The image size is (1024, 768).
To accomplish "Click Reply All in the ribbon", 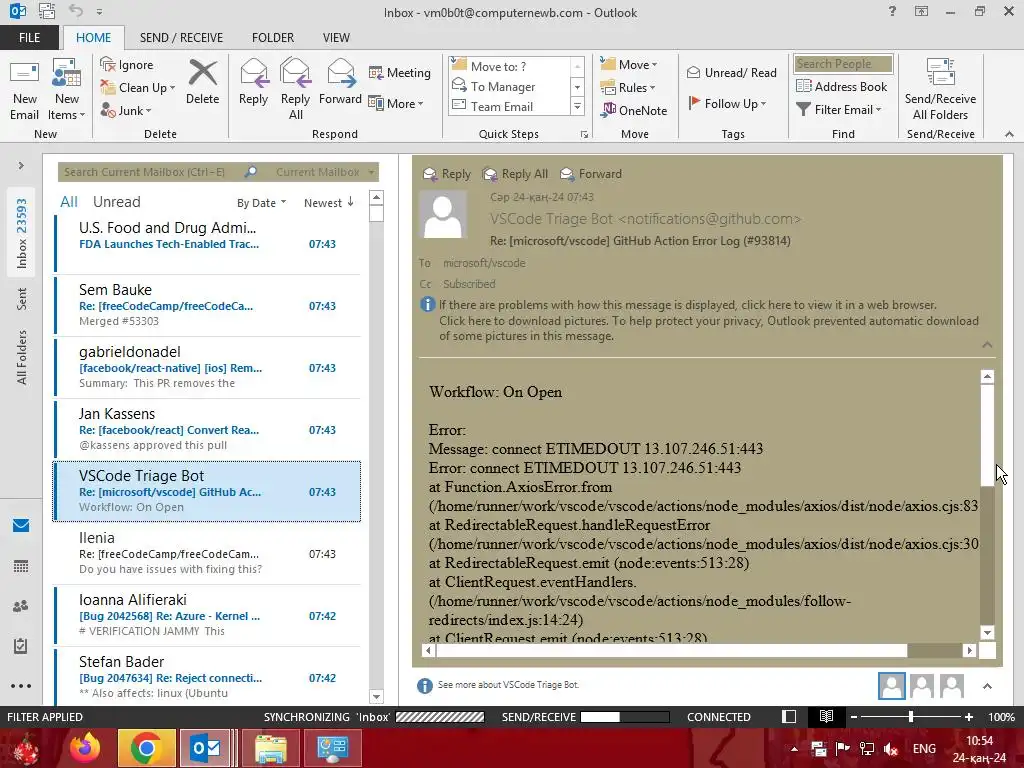I will coord(295,89).
